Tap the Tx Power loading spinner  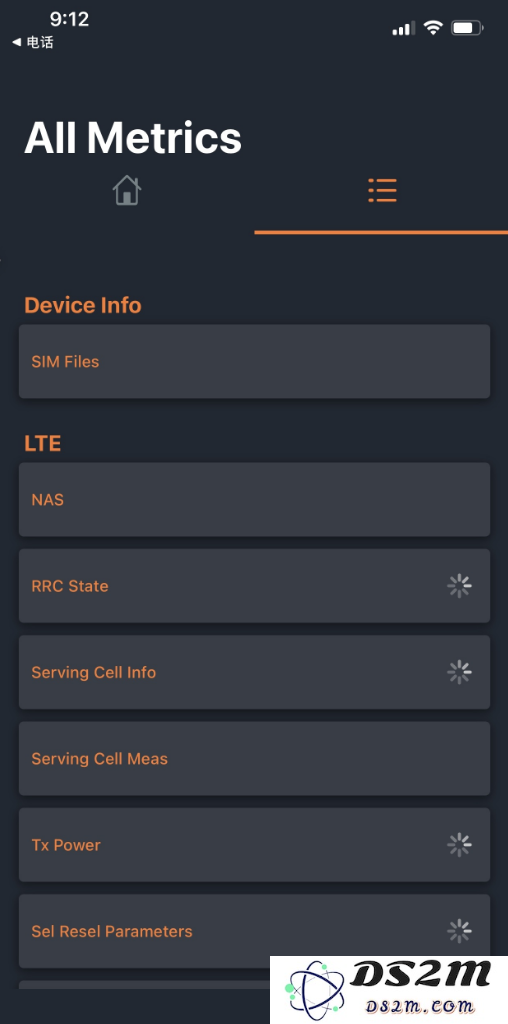click(x=459, y=844)
